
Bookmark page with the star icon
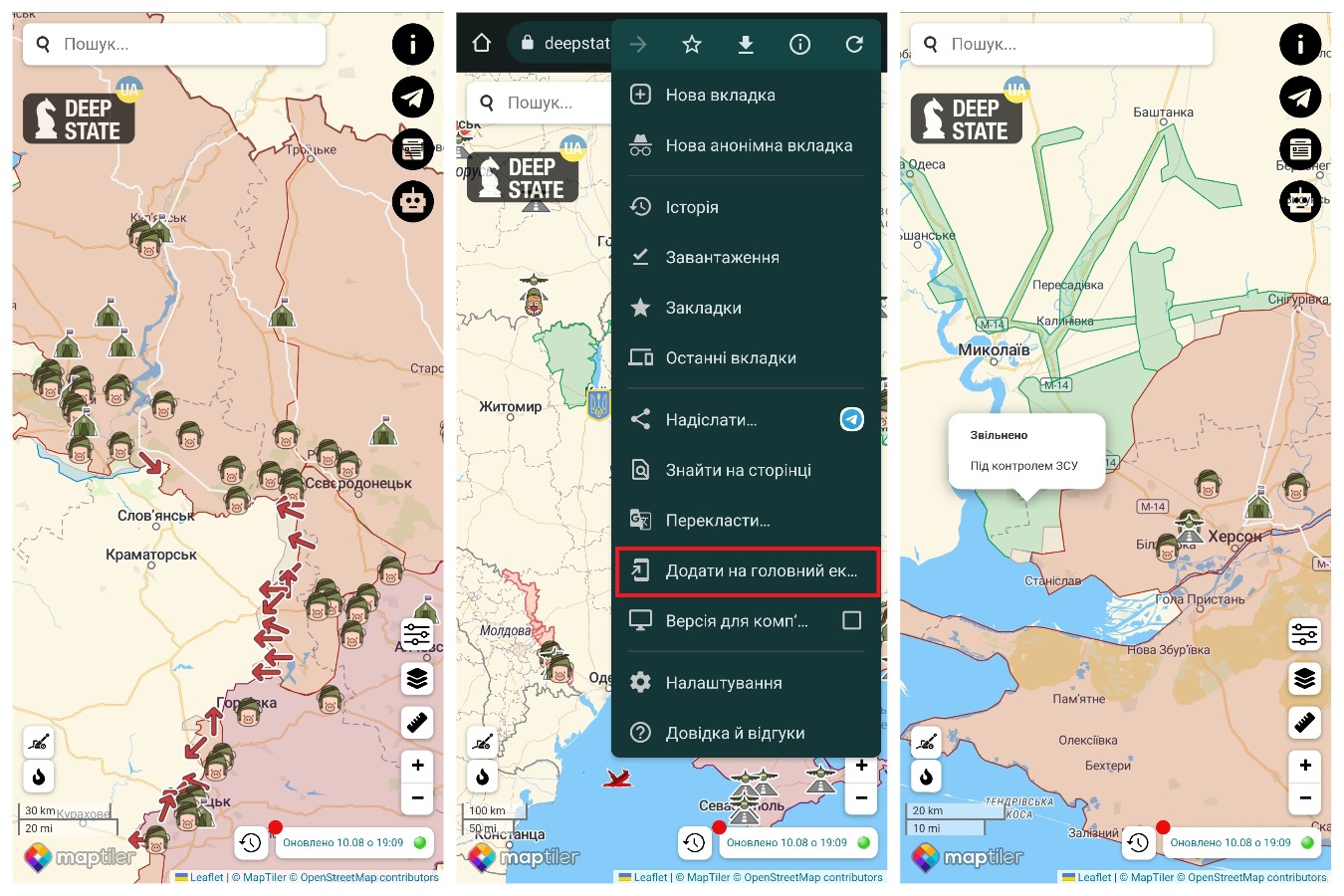pyautogui.click(x=692, y=44)
